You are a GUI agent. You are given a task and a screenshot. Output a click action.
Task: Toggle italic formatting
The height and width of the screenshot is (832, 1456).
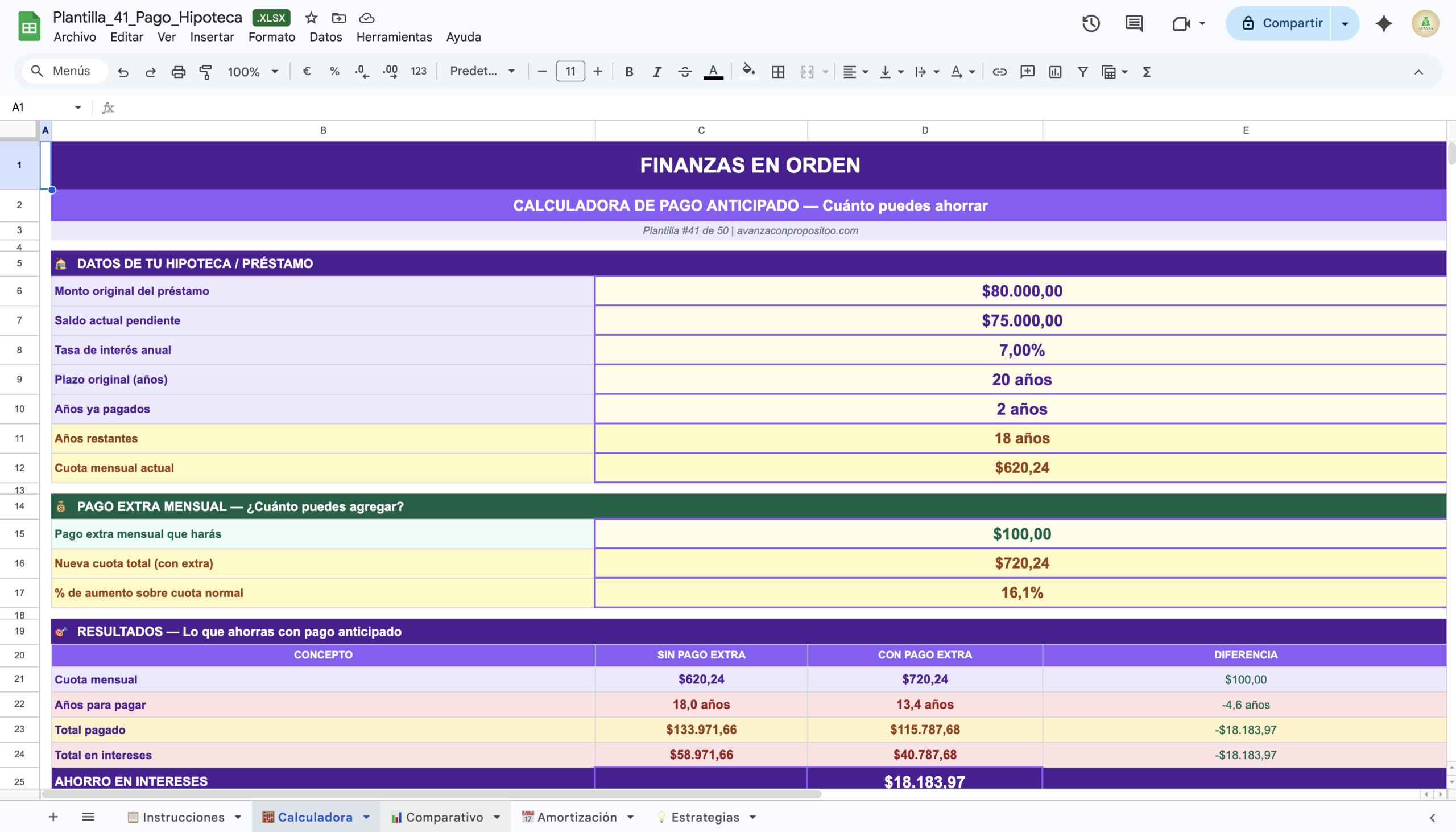[657, 72]
